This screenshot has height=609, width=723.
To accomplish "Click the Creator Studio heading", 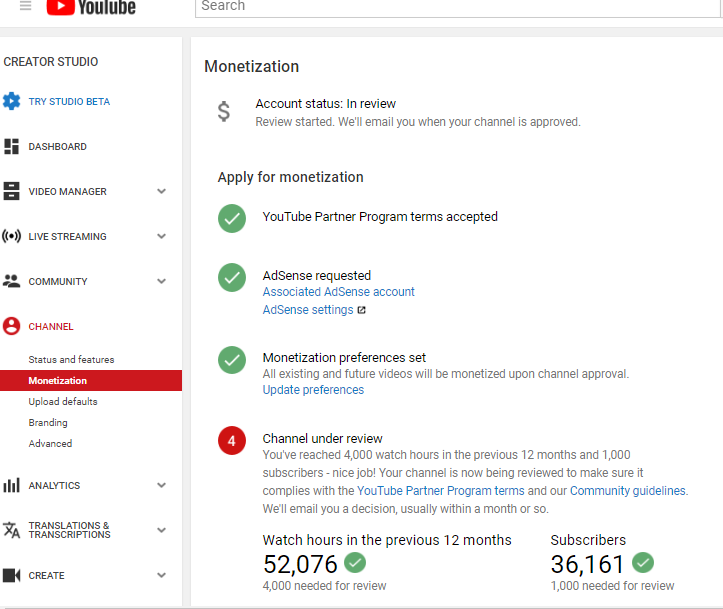I will coord(51,62).
